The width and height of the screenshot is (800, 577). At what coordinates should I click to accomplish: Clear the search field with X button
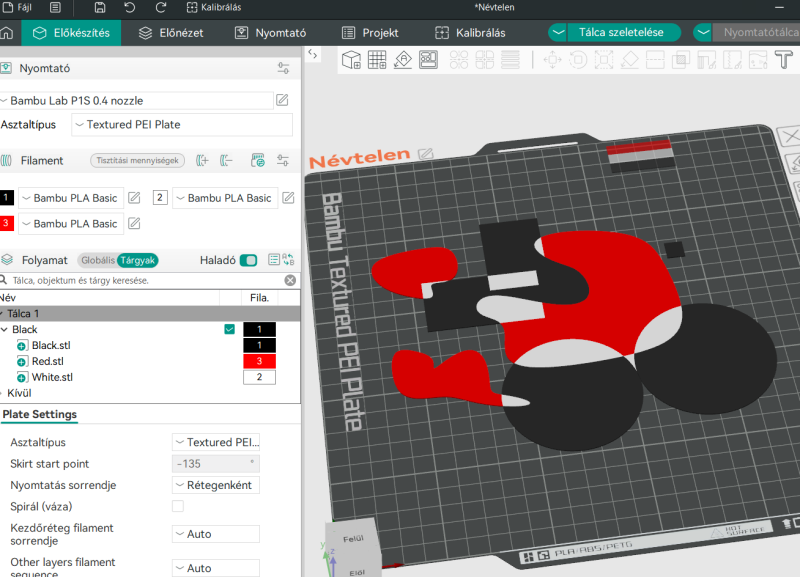point(290,280)
